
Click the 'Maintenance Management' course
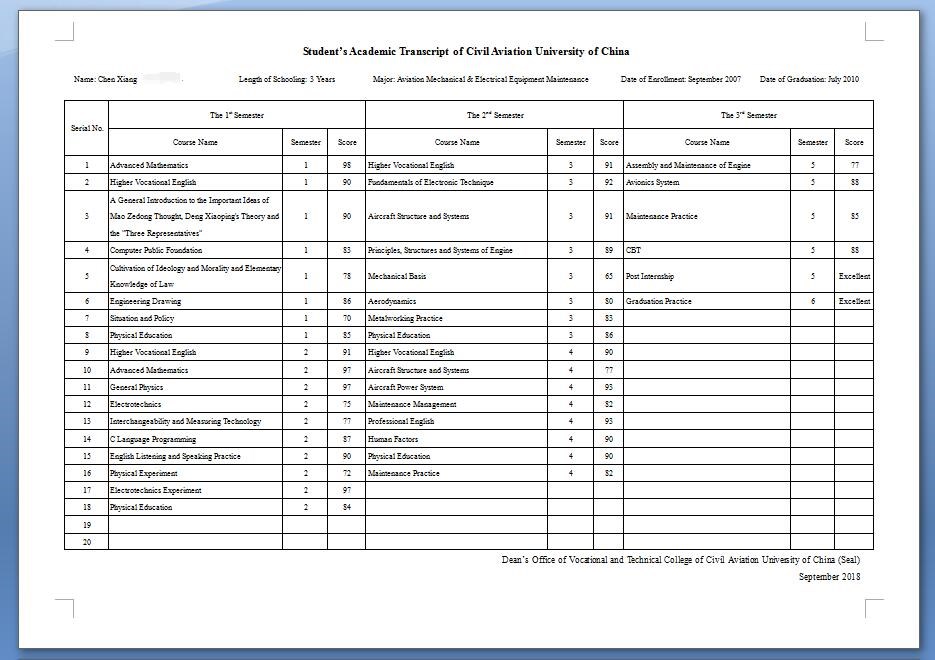(412, 404)
